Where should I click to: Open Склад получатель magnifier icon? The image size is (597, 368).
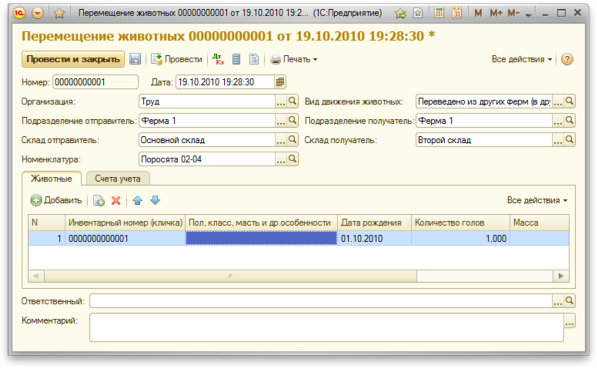coord(569,140)
